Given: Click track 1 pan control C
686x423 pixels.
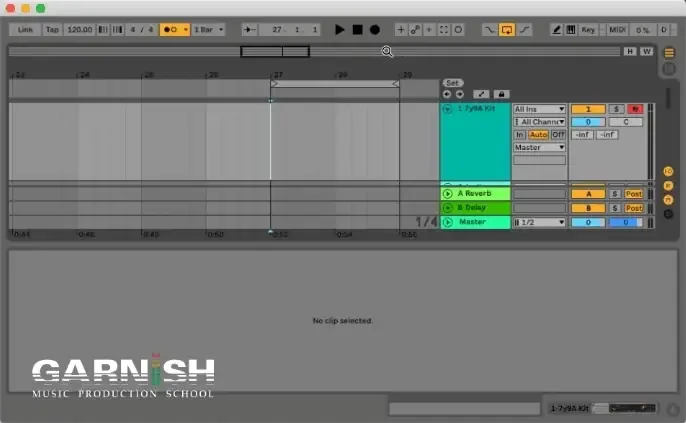Looking at the screenshot, I should pyautogui.click(x=626, y=122).
